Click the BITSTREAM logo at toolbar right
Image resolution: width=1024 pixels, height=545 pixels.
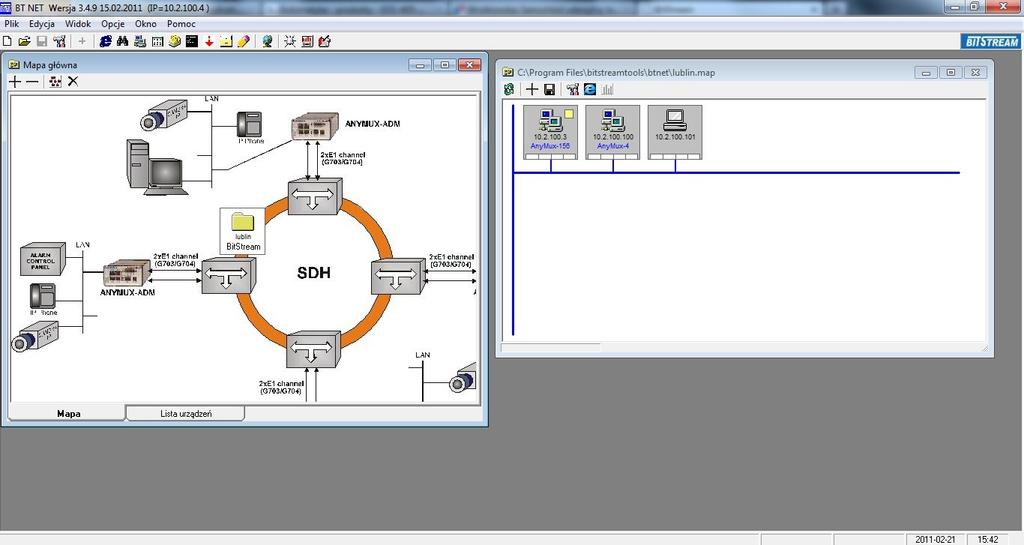[991, 42]
